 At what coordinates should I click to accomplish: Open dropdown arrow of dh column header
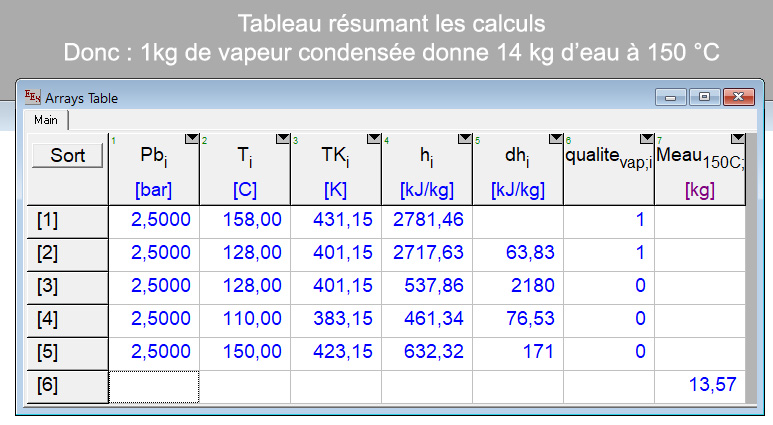pyautogui.click(x=556, y=139)
